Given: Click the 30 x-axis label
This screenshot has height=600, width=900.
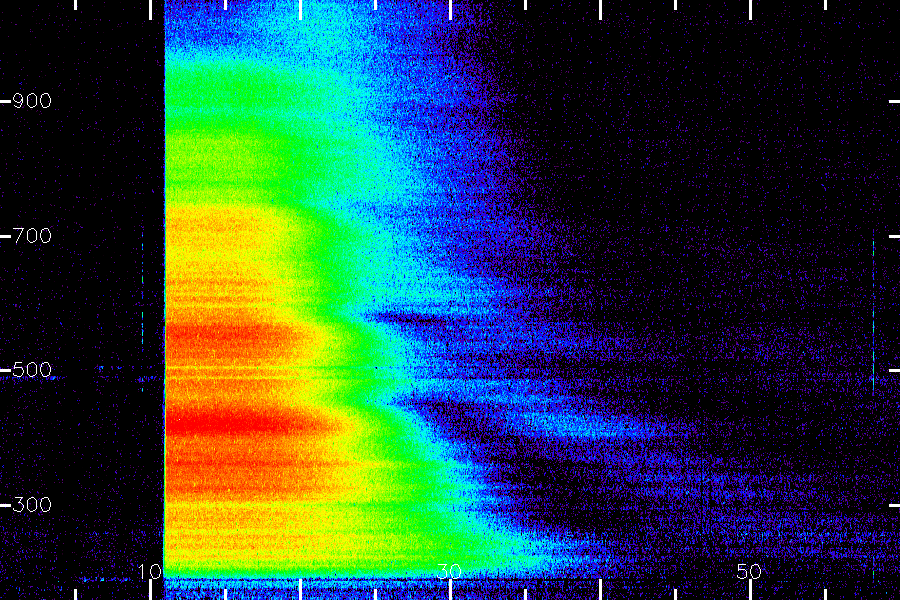Looking at the screenshot, I should tap(449, 571).
